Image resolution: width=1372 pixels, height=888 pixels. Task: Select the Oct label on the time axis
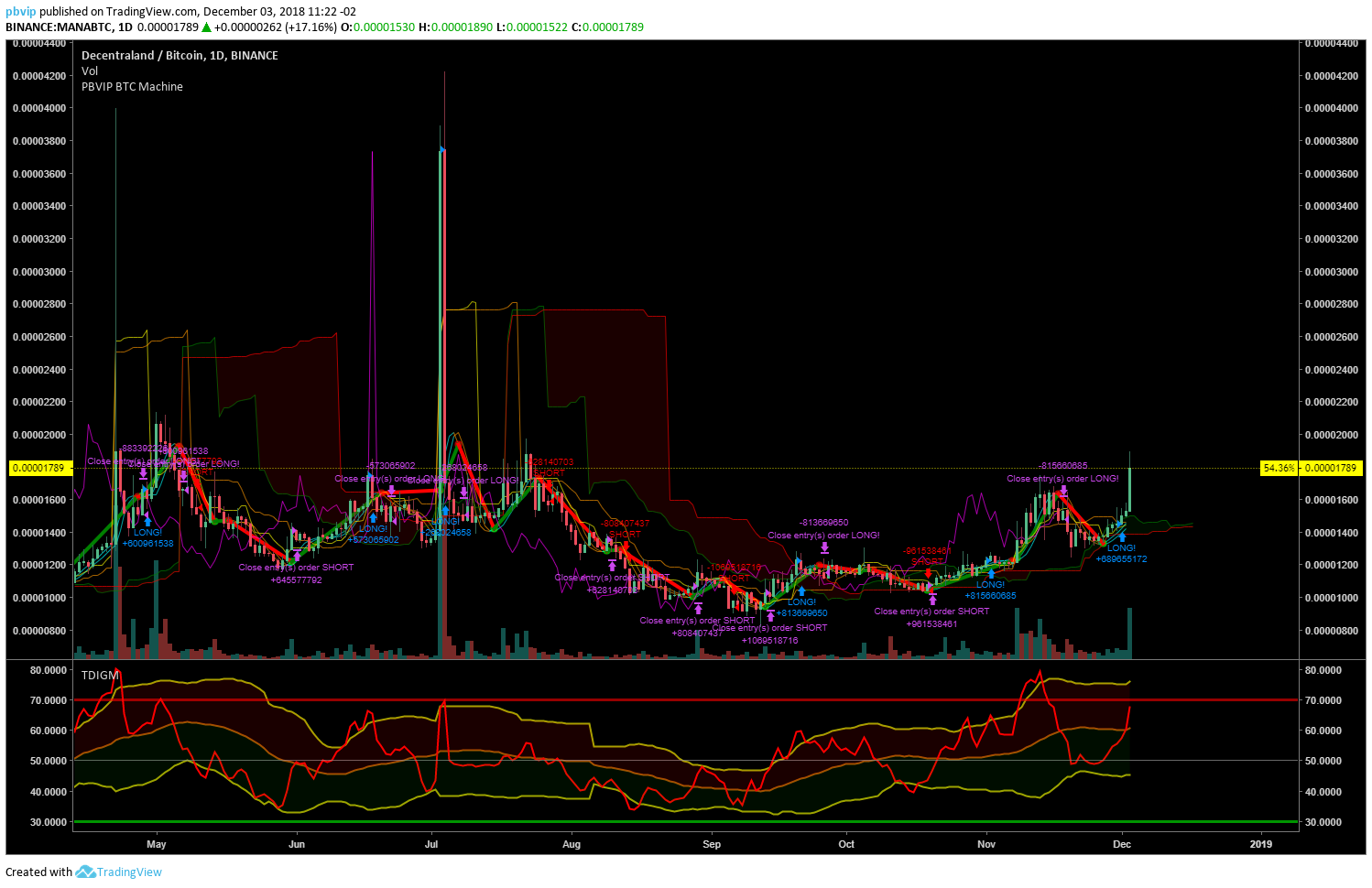846,844
